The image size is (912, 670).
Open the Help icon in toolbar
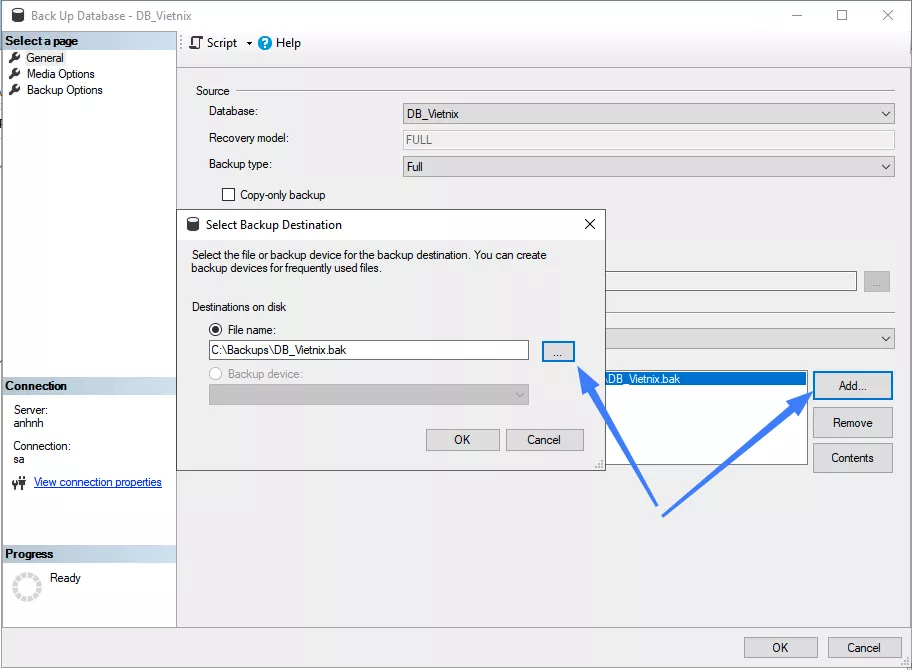pos(265,43)
